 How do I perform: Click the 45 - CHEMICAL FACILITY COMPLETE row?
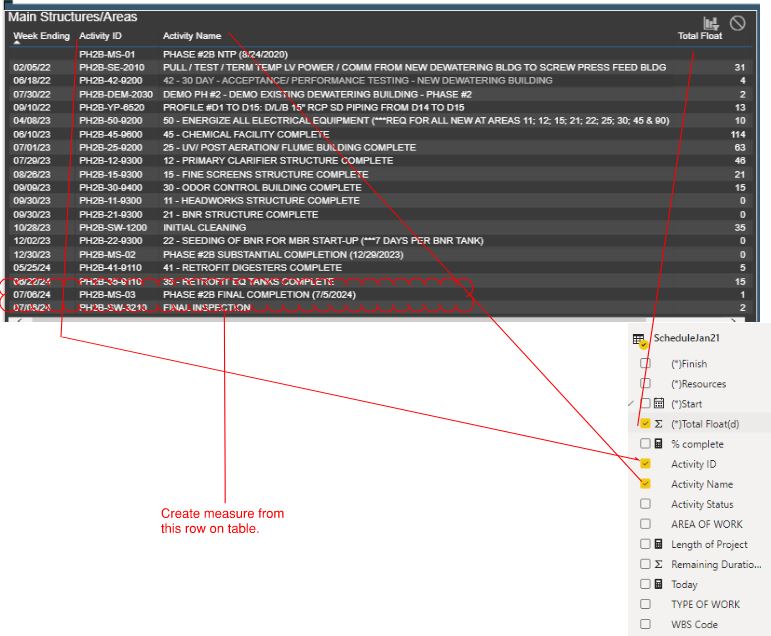(x=246, y=134)
